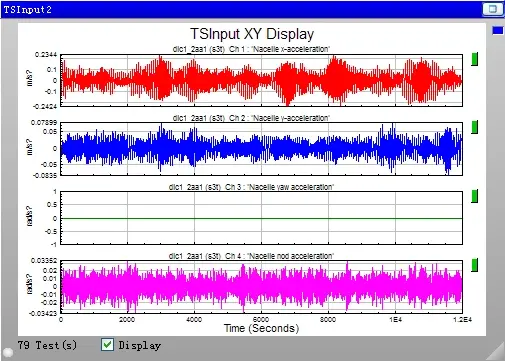Click the '2000' time axis tick label
This screenshot has width=505, height=361.
coord(127,319)
